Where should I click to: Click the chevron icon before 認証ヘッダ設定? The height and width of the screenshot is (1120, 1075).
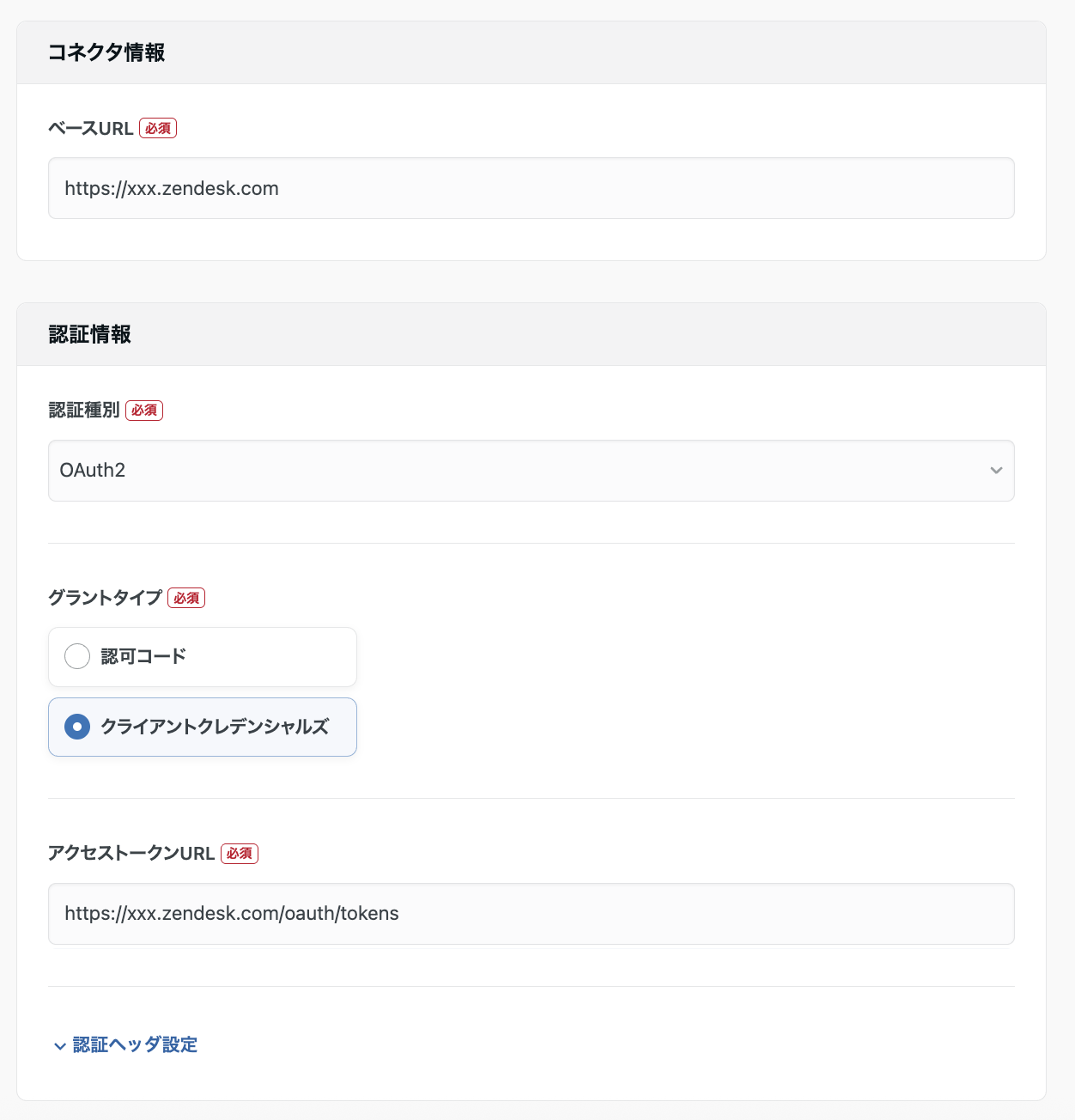tap(59, 1046)
